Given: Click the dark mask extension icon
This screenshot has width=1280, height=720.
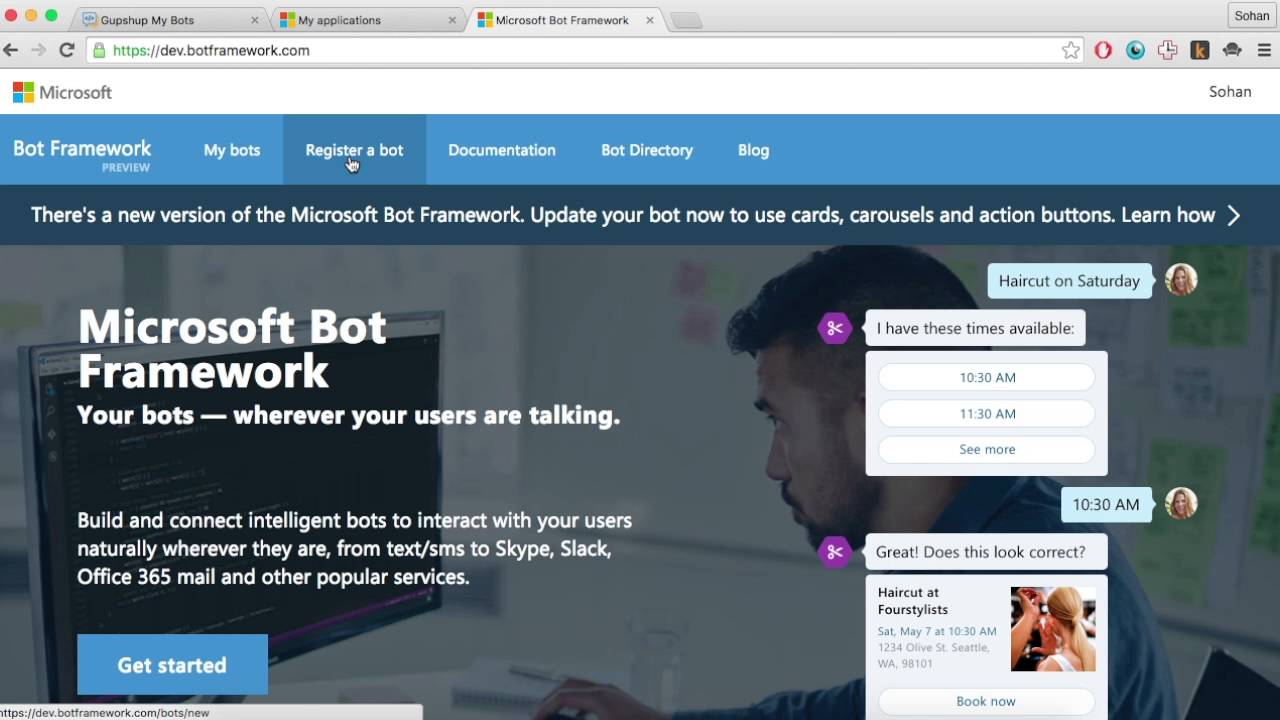Looking at the screenshot, I should tap(1232, 50).
